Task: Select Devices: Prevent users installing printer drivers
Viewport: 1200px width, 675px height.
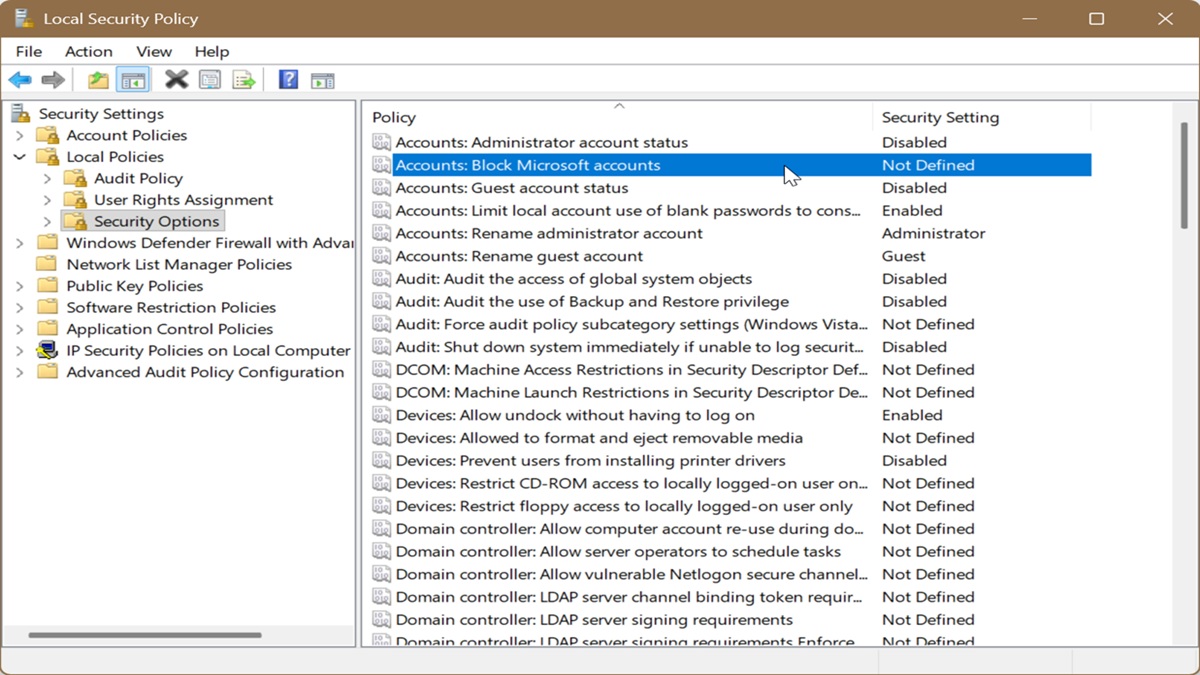Action: [x=590, y=461]
